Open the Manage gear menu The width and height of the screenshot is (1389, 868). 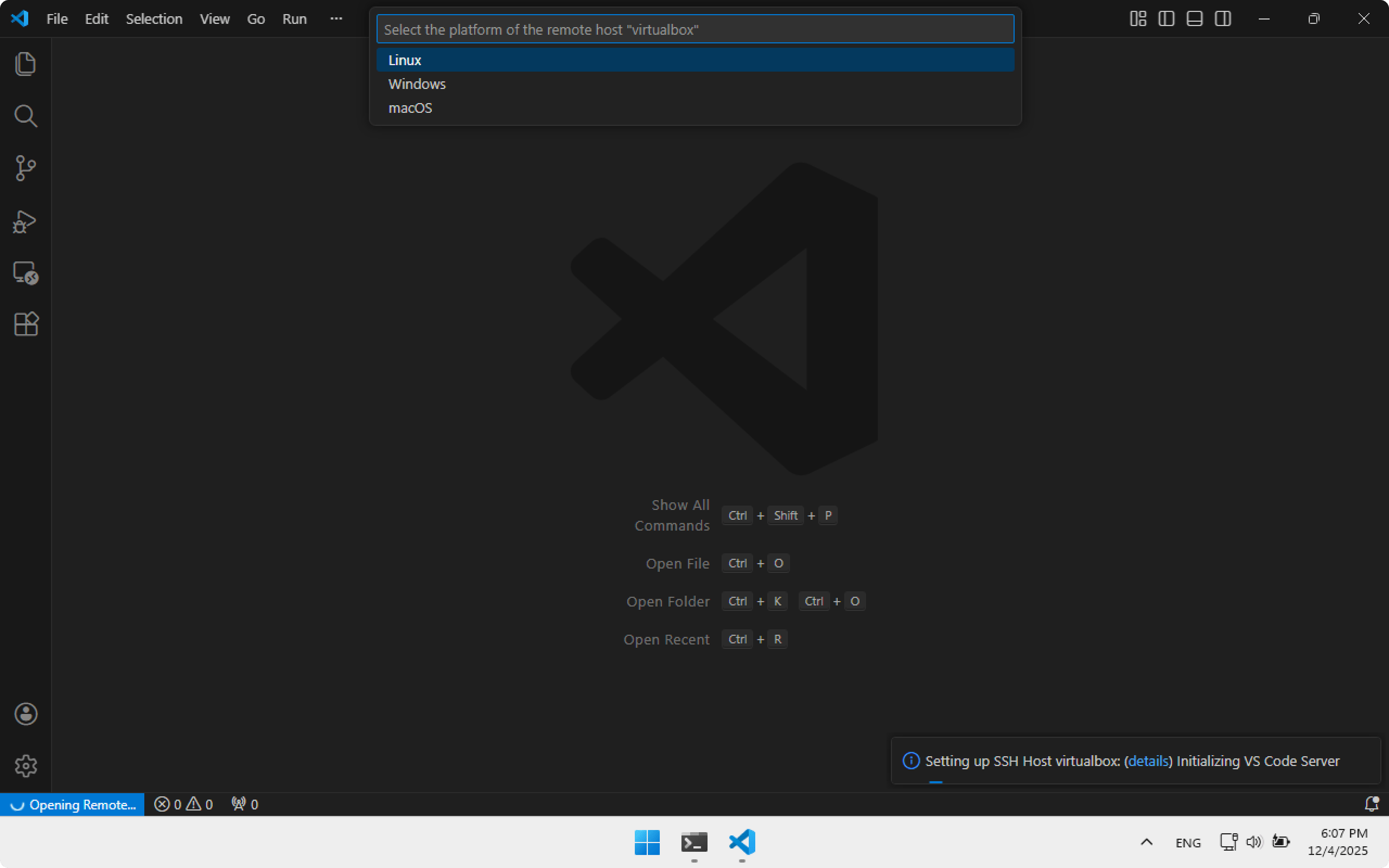click(x=26, y=766)
